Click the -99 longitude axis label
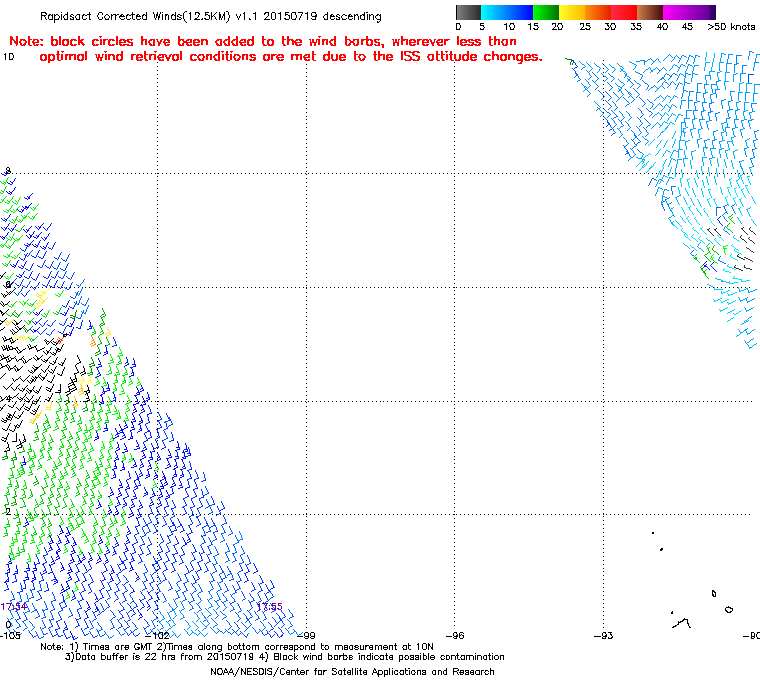The image size is (760, 688). (x=306, y=636)
